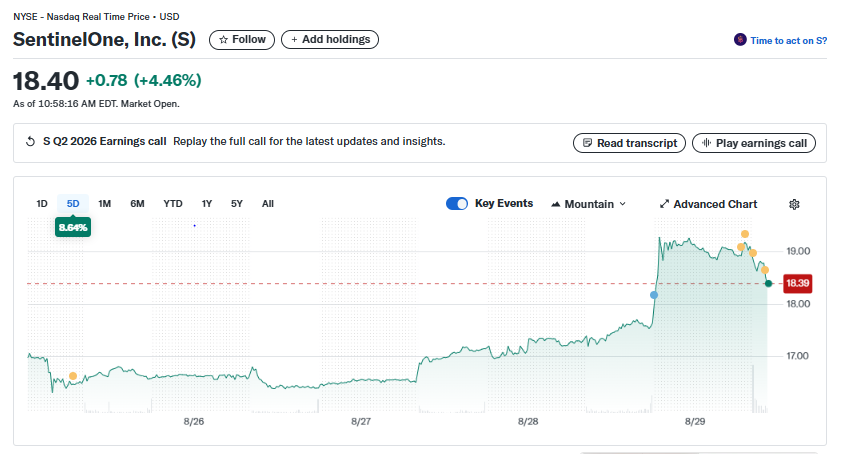Click the Follow star button

point(242,40)
